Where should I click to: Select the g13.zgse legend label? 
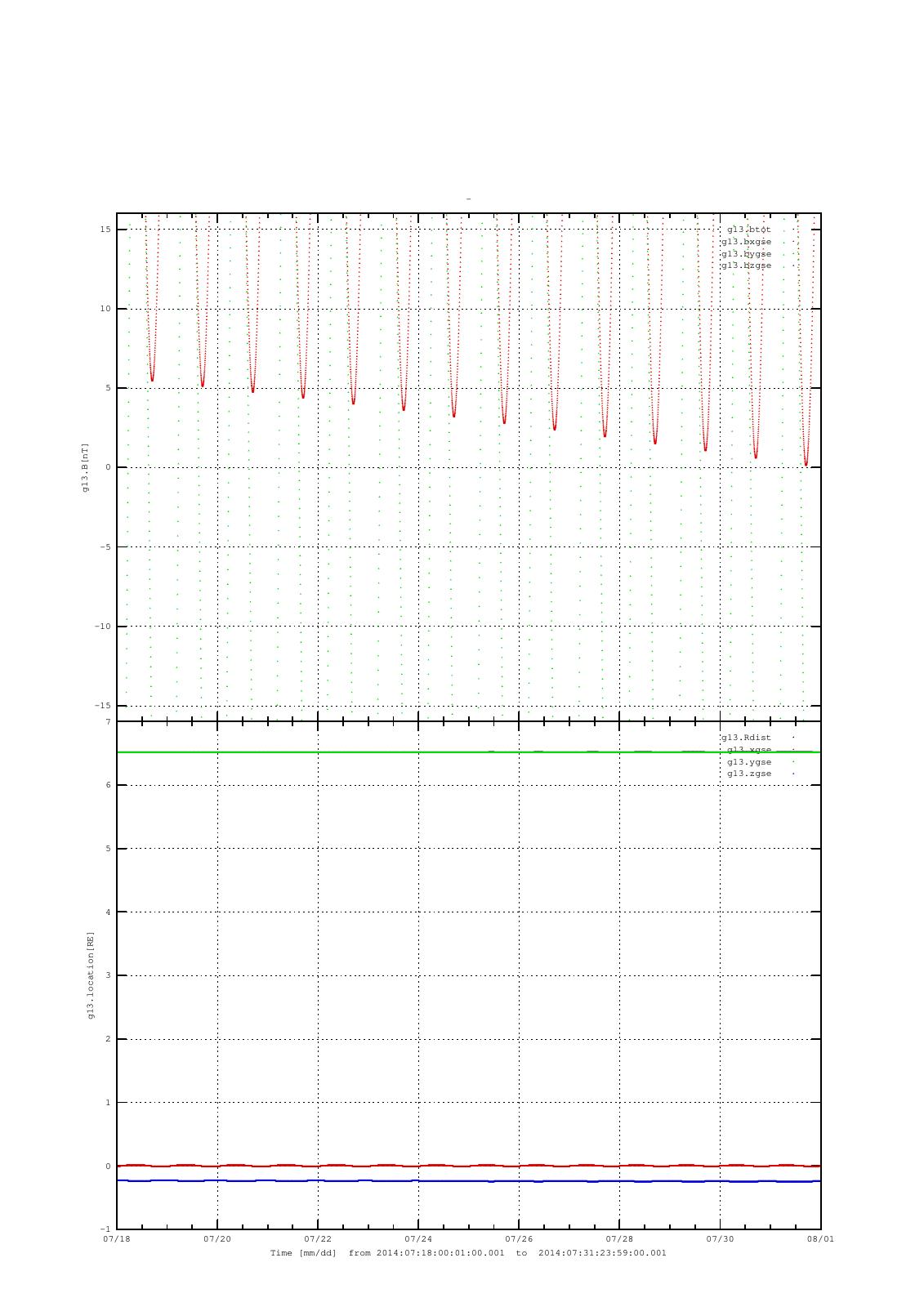(749, 774)
